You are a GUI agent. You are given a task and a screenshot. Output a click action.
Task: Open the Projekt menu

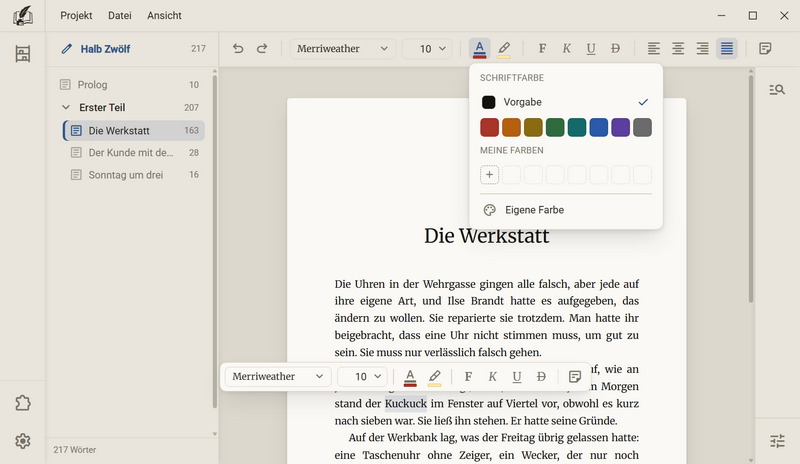click(76, 15)
